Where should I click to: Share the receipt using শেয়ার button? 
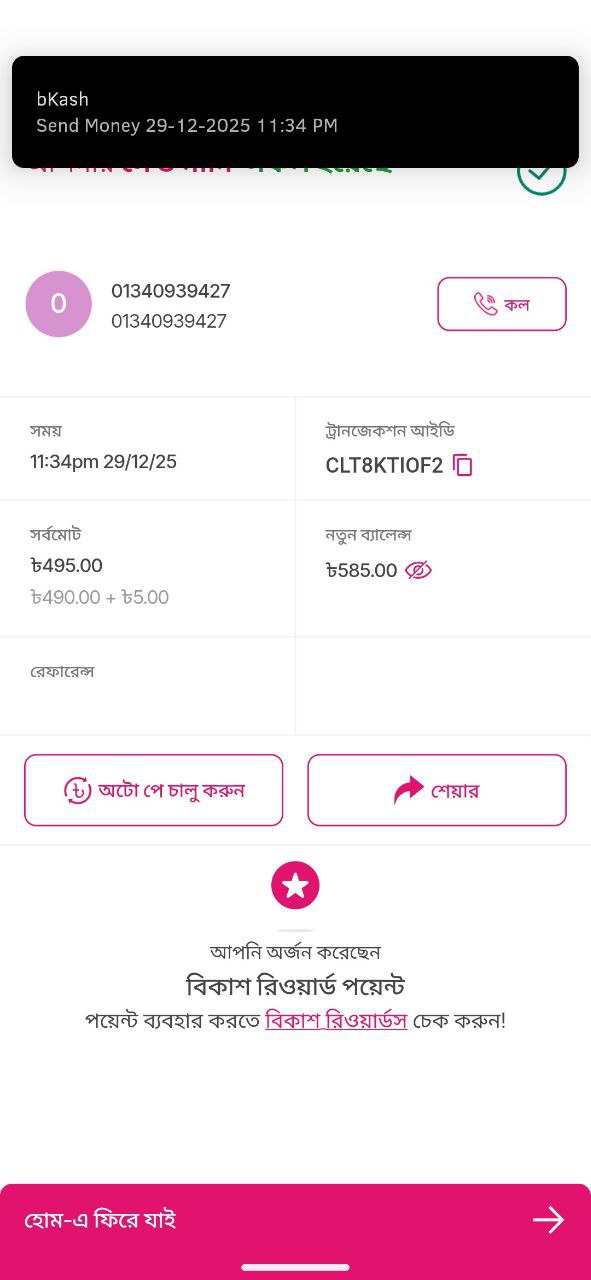tap(436, 789)
